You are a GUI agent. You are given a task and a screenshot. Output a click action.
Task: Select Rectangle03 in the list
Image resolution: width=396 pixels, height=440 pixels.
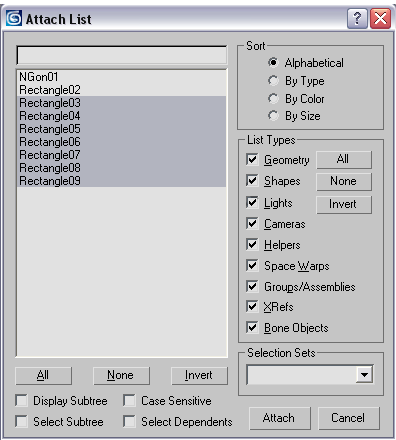click(x=122, y=103)
